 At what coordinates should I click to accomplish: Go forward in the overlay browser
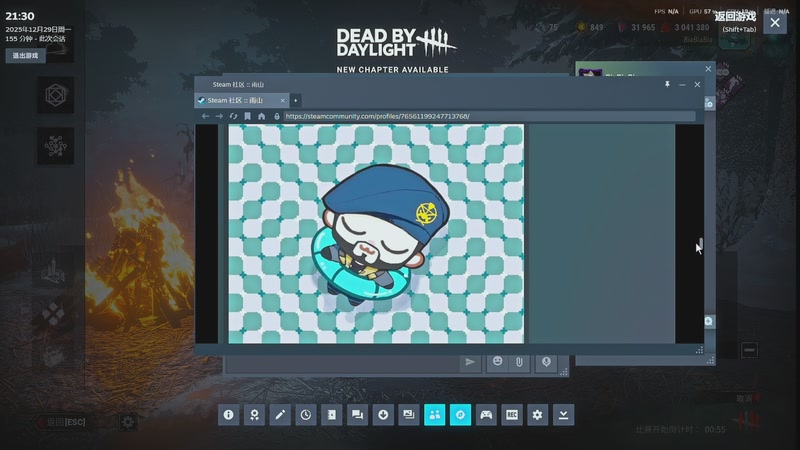coord(219,116)
